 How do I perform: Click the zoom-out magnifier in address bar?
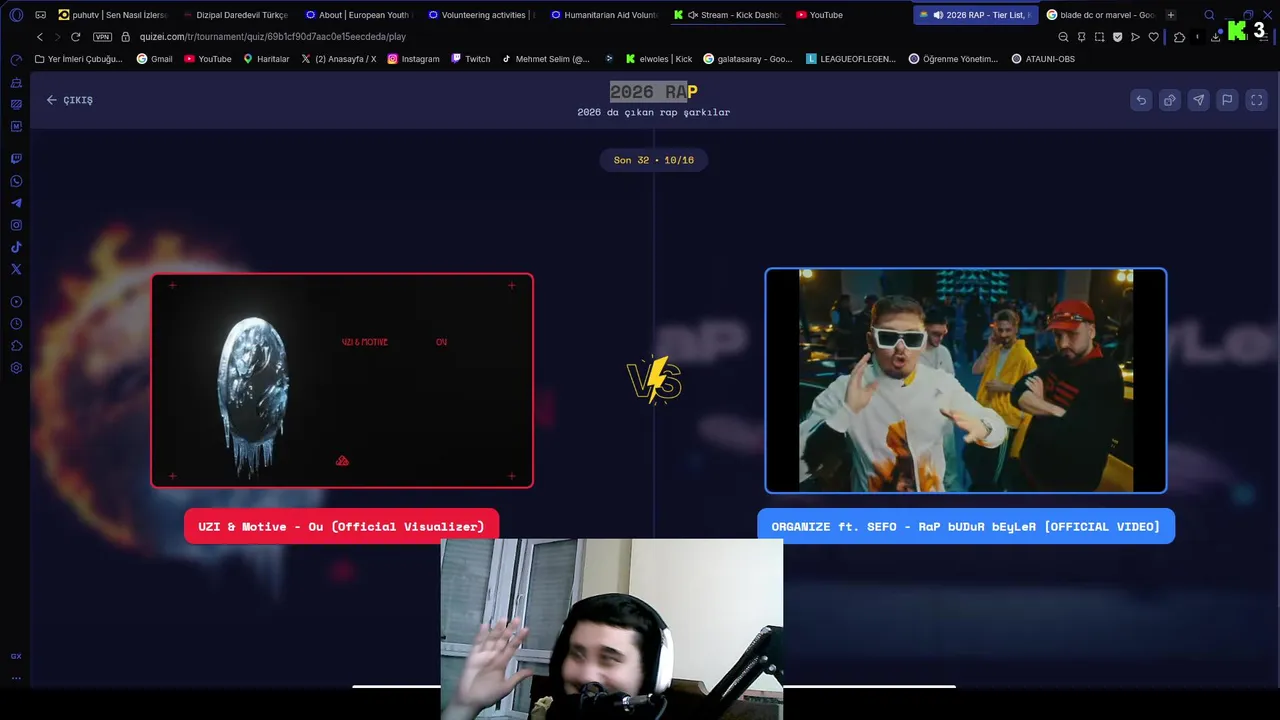[x=1063, y=37]
